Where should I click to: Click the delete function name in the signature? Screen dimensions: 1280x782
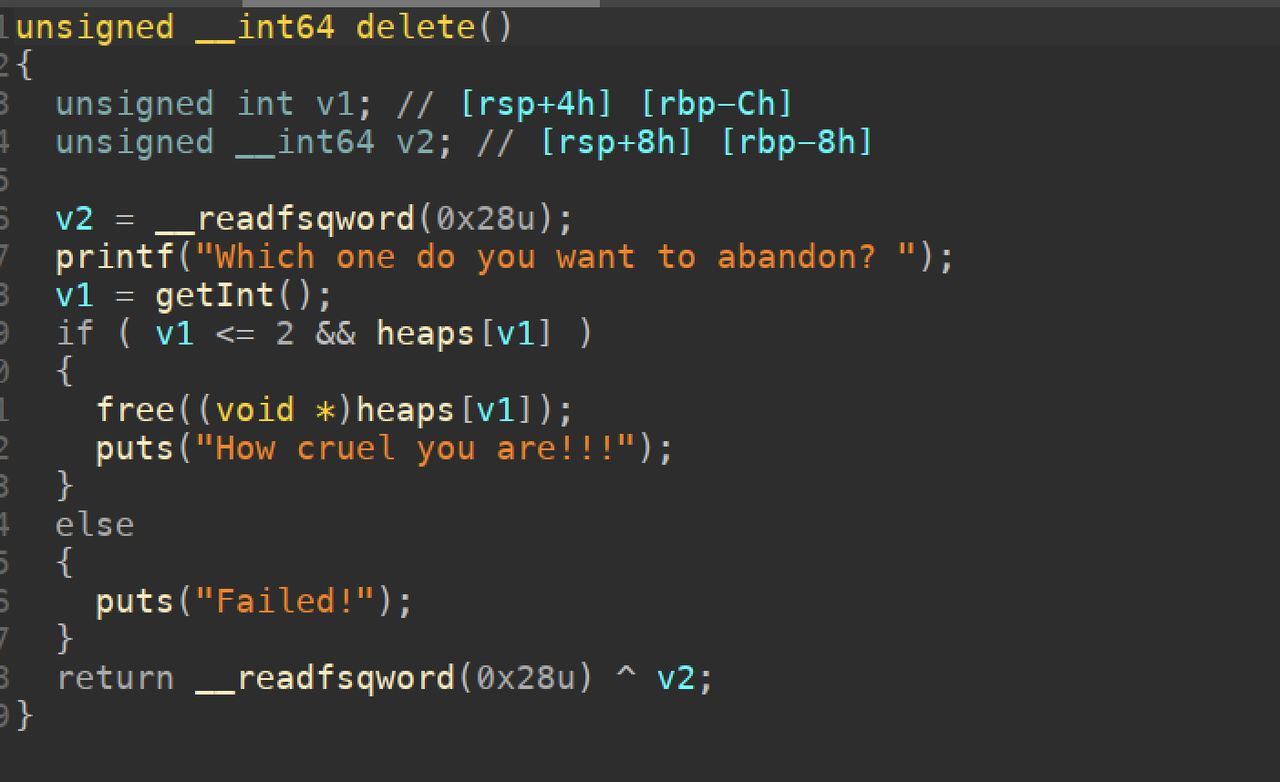[417, 27]
